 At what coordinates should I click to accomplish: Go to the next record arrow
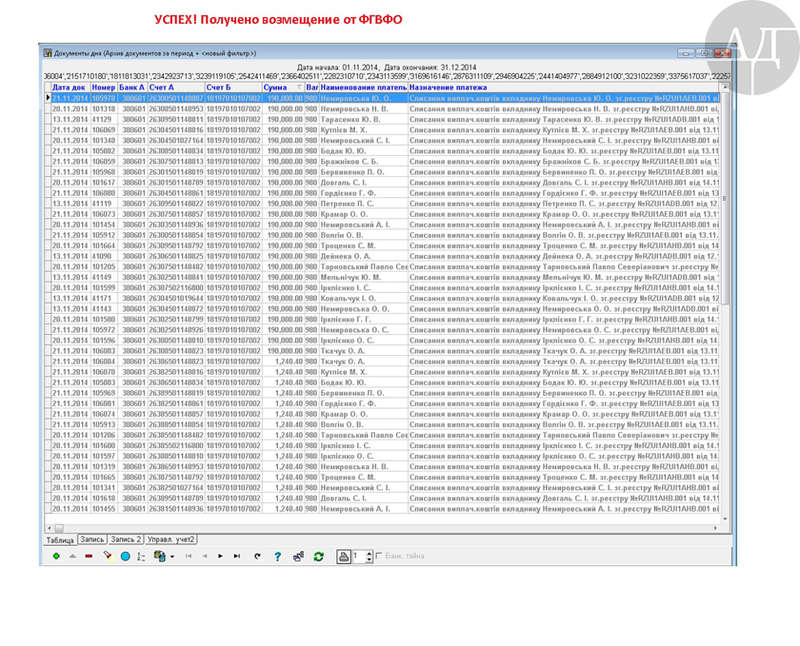[x=220, y=556]
